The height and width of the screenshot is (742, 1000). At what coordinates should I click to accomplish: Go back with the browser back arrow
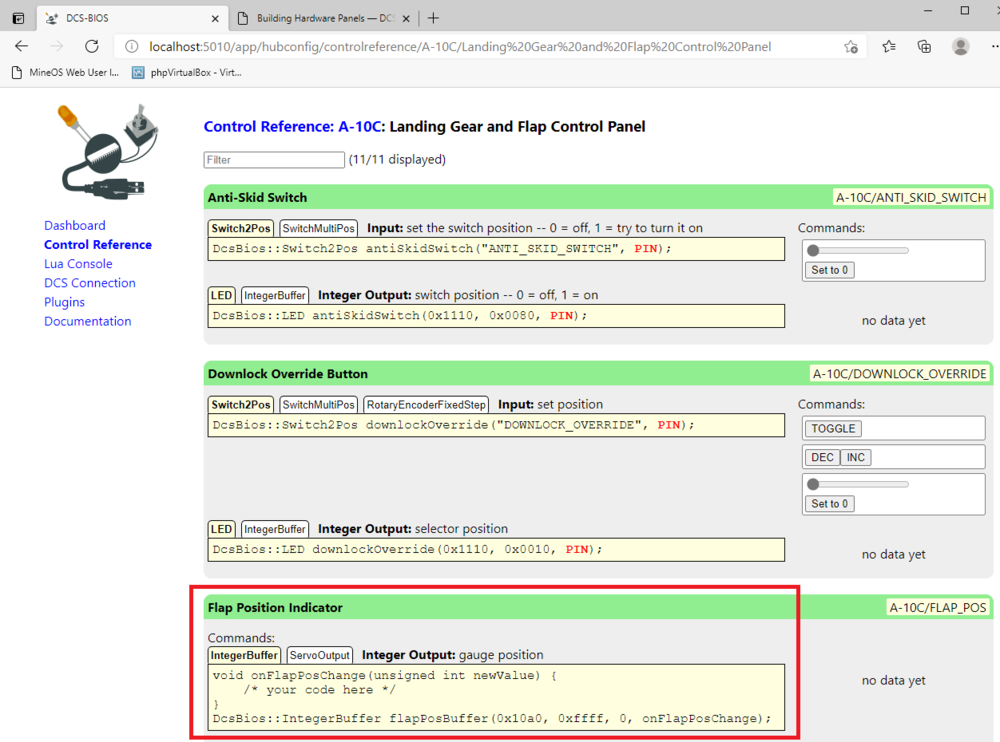click(x=22, y=46)
